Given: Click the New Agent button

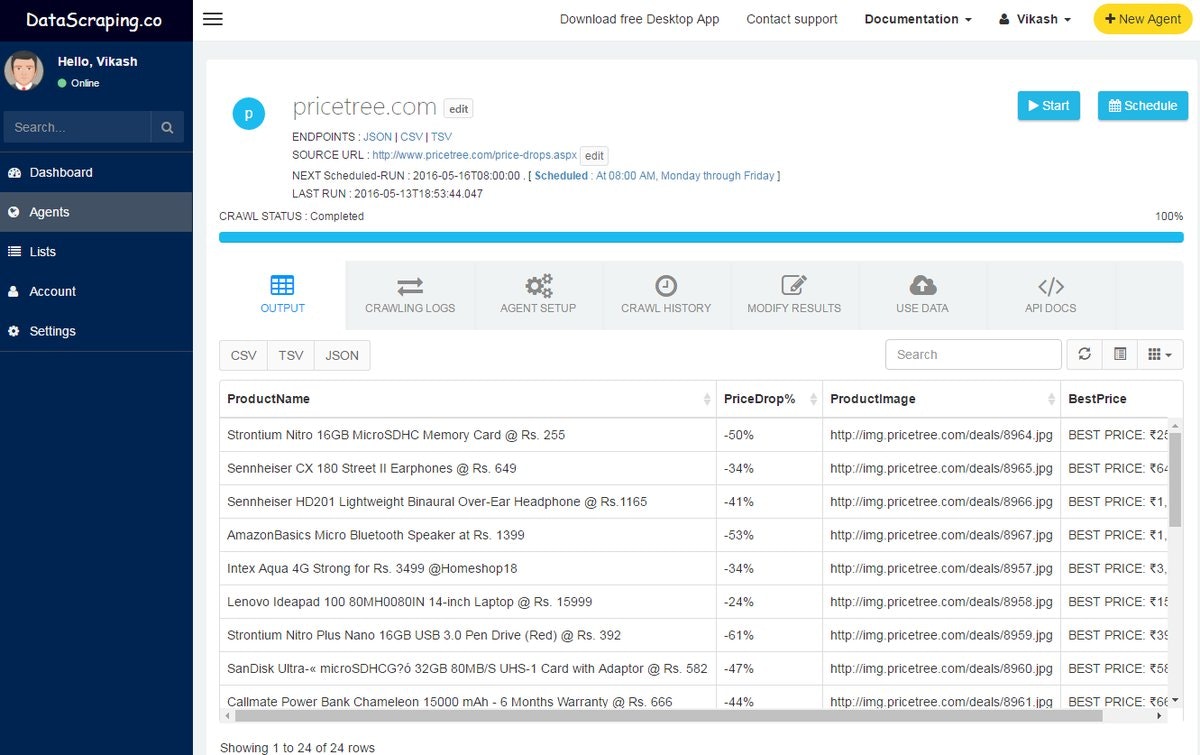Looking at the screenshot, I should [1142, 19].
